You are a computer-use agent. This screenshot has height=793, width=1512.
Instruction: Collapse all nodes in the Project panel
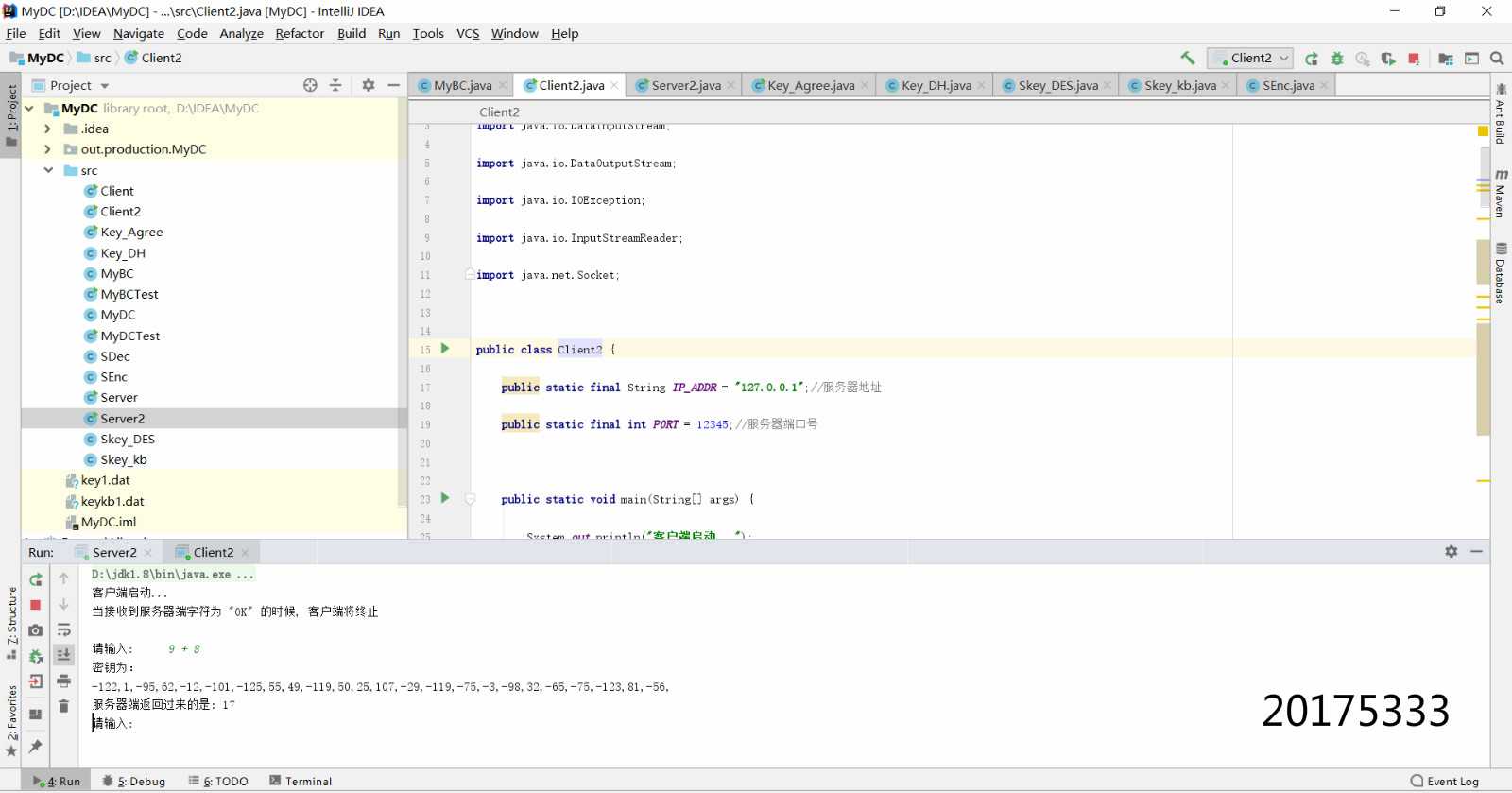(x=335, y=85)
